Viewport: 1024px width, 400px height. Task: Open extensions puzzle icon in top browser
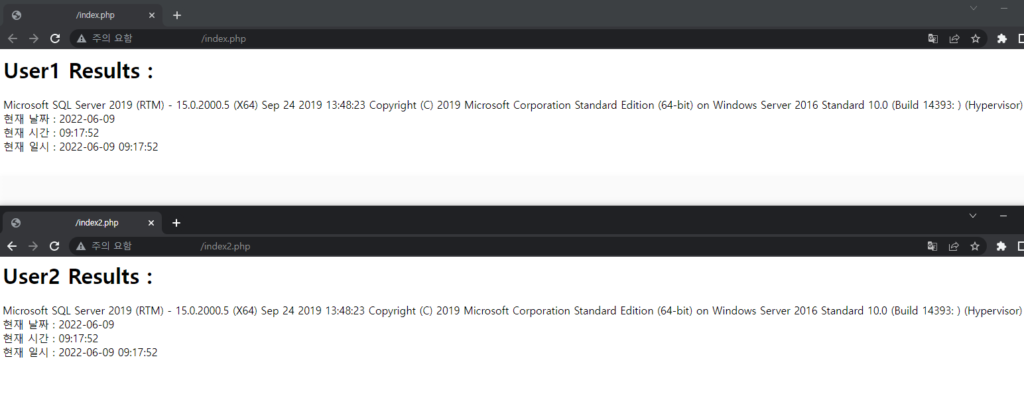(x=1002, y=39)
